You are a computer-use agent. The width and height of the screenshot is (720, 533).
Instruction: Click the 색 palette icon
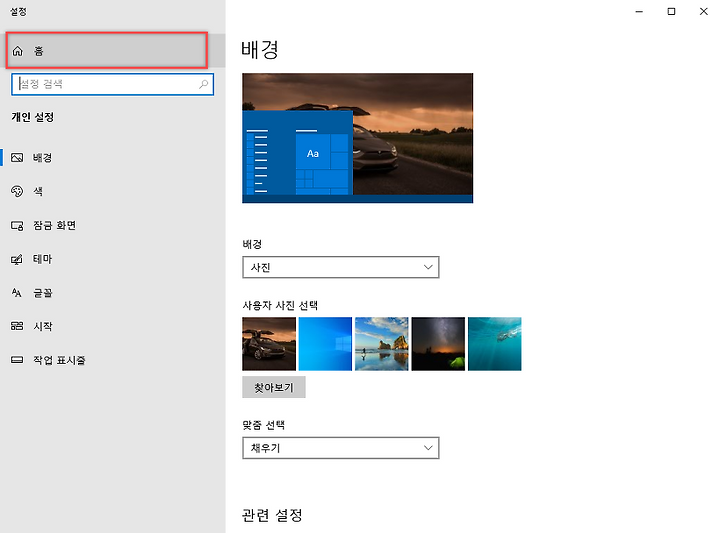pos(17,191)
